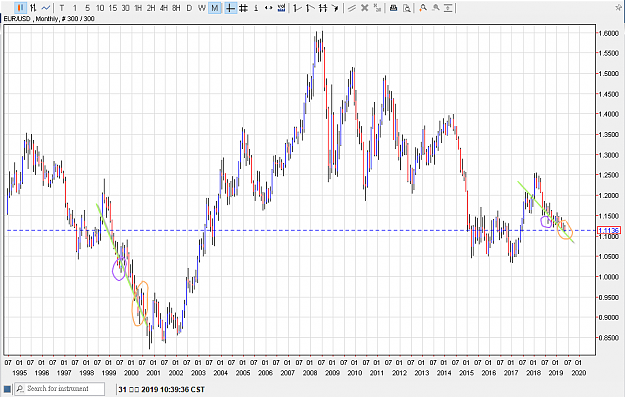This screenshot has height=397, width=625.
Task: Select Daily (D) timeframe
Action: (189, 8)
